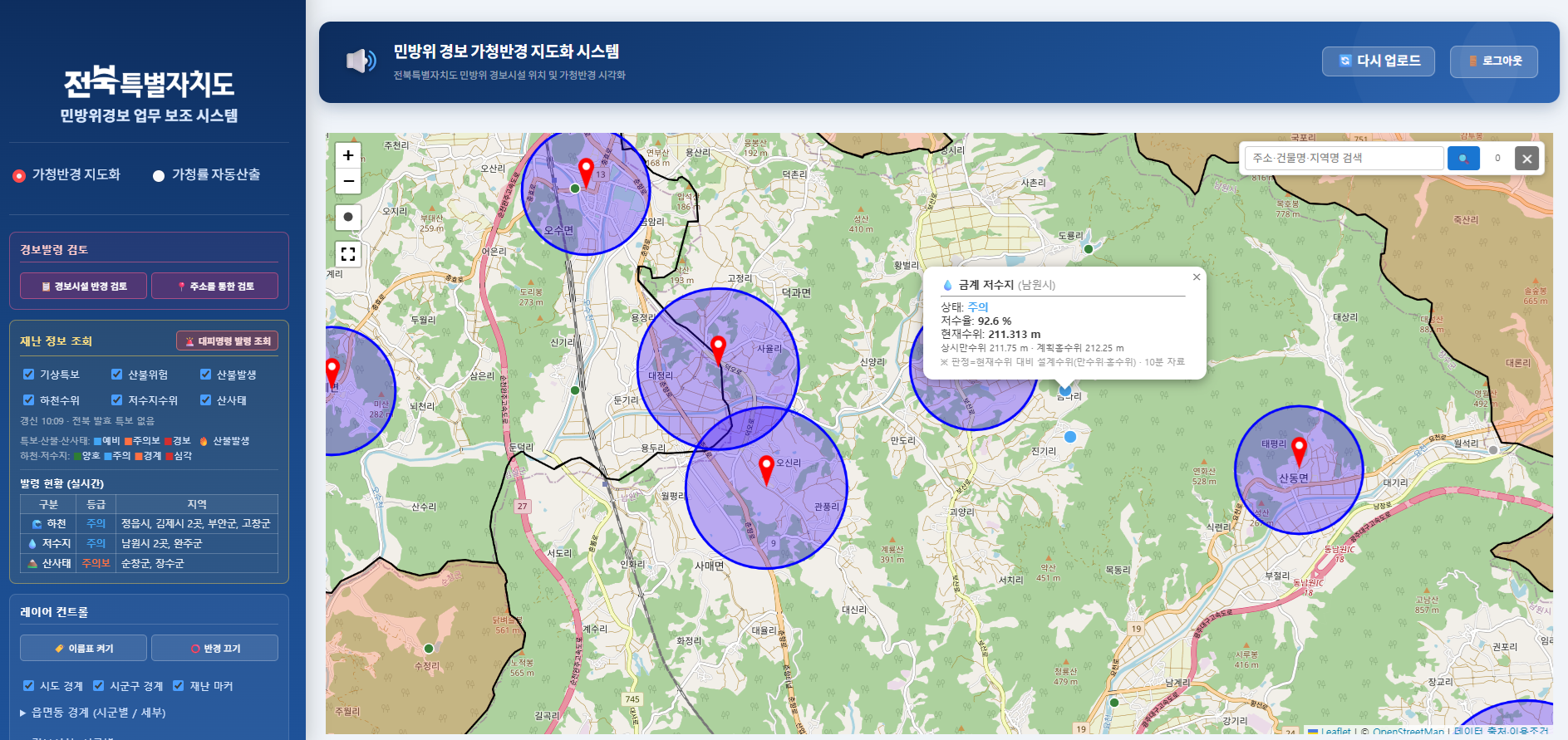Toggle fullscreen map view

point(348,254)
